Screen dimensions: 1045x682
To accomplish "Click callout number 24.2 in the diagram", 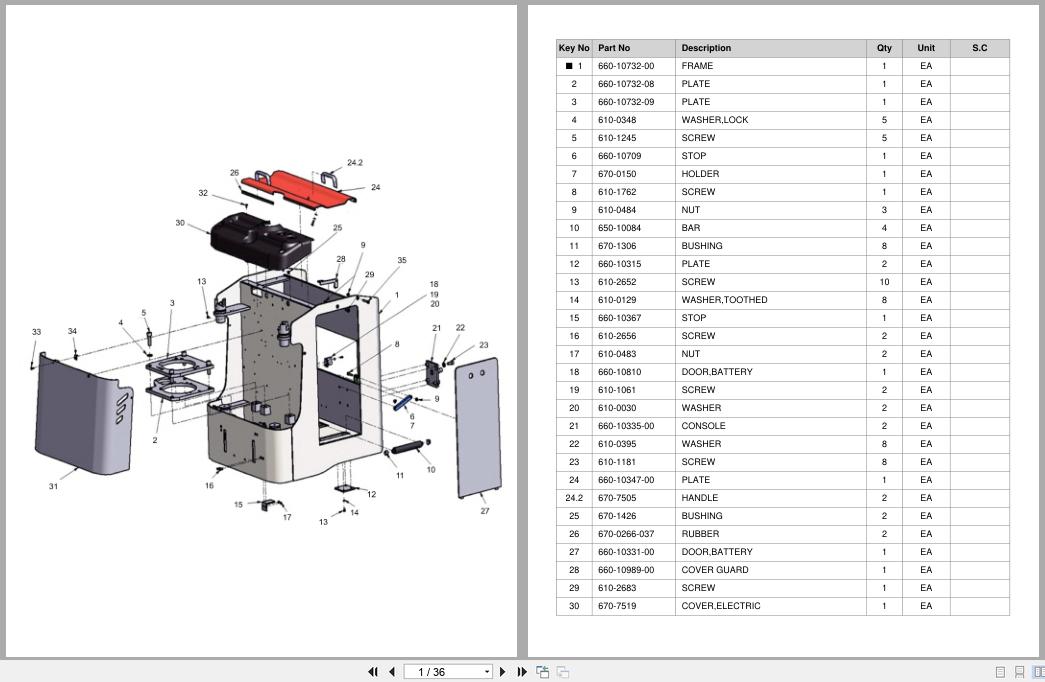I will tap(355, 163).
